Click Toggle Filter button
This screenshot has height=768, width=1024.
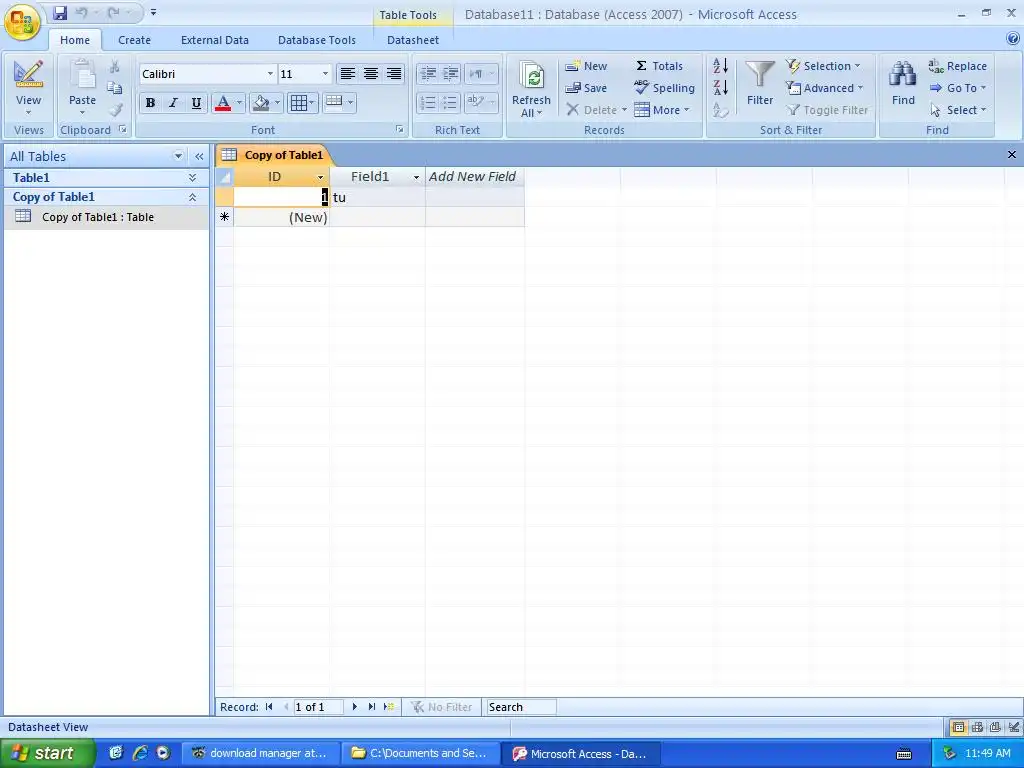pos(827,110)
